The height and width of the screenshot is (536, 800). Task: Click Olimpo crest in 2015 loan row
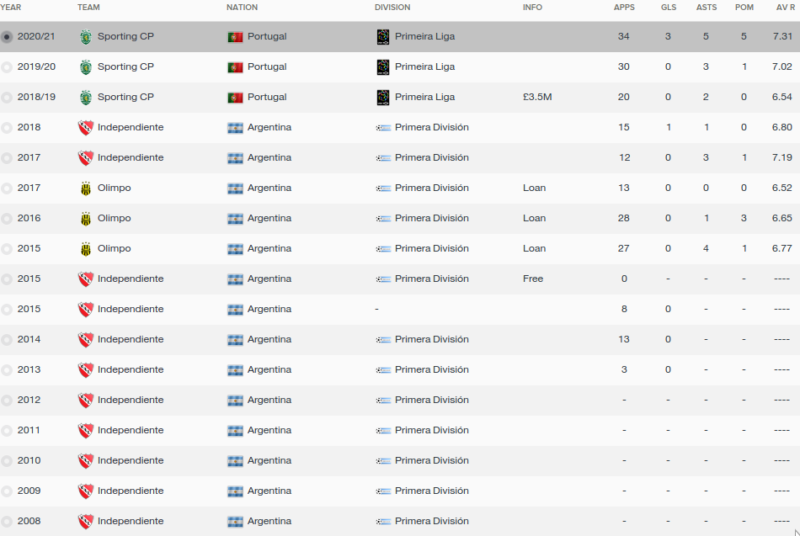tap(86, 249)
